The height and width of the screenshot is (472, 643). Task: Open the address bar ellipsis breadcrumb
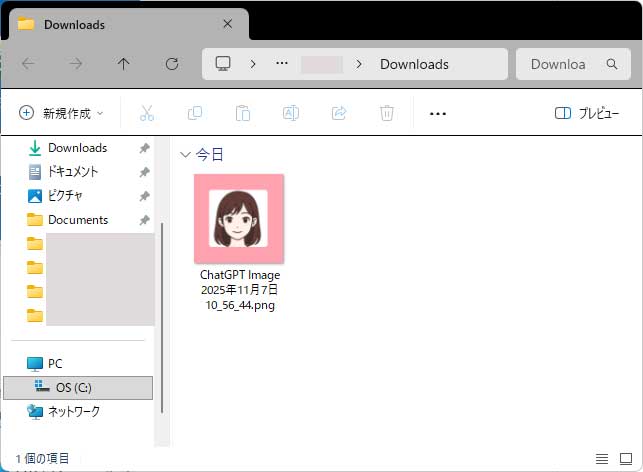pyautogui.click(x=282, y=64)
